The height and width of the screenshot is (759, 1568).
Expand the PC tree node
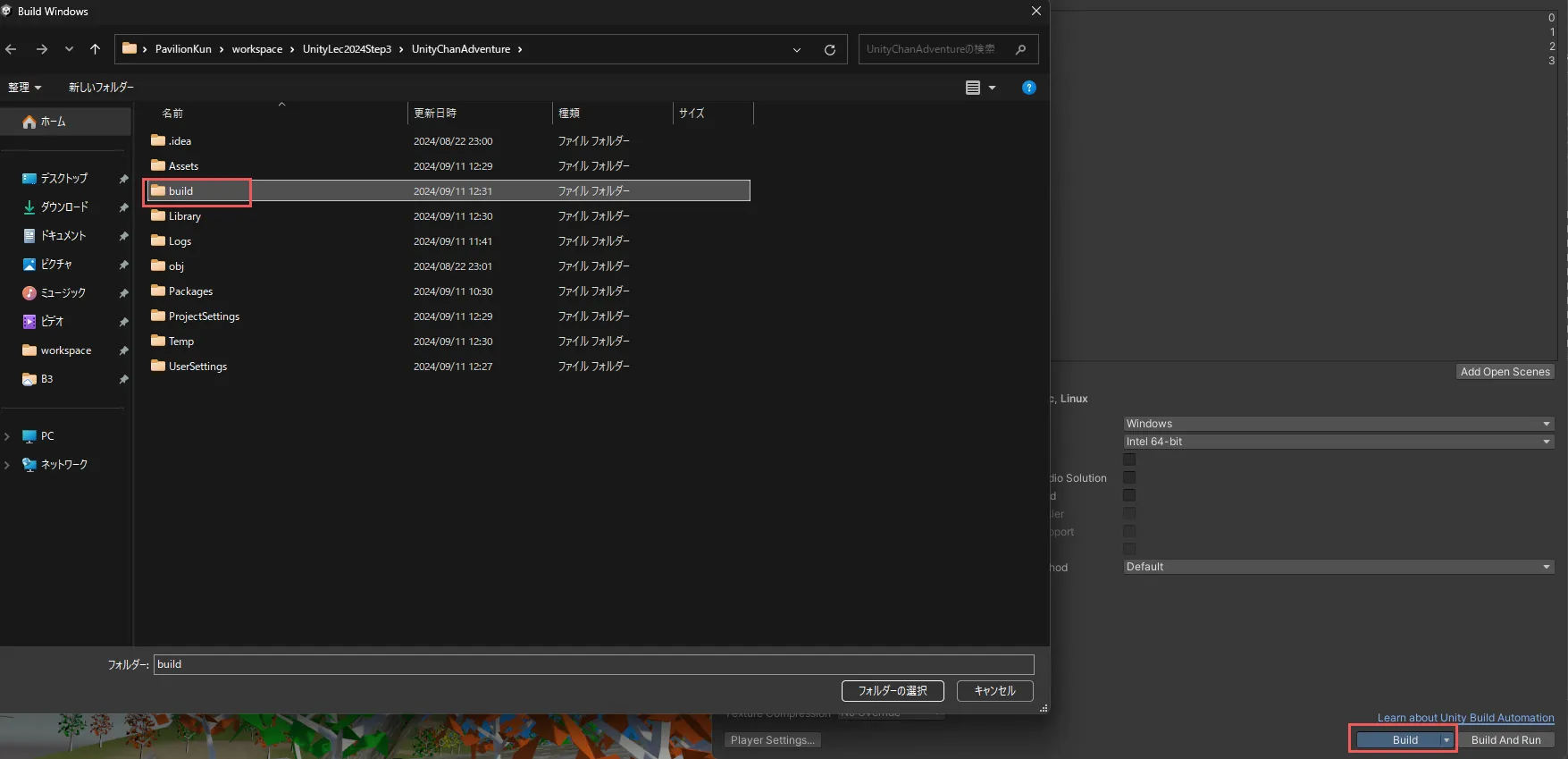(x=7, y=436)
